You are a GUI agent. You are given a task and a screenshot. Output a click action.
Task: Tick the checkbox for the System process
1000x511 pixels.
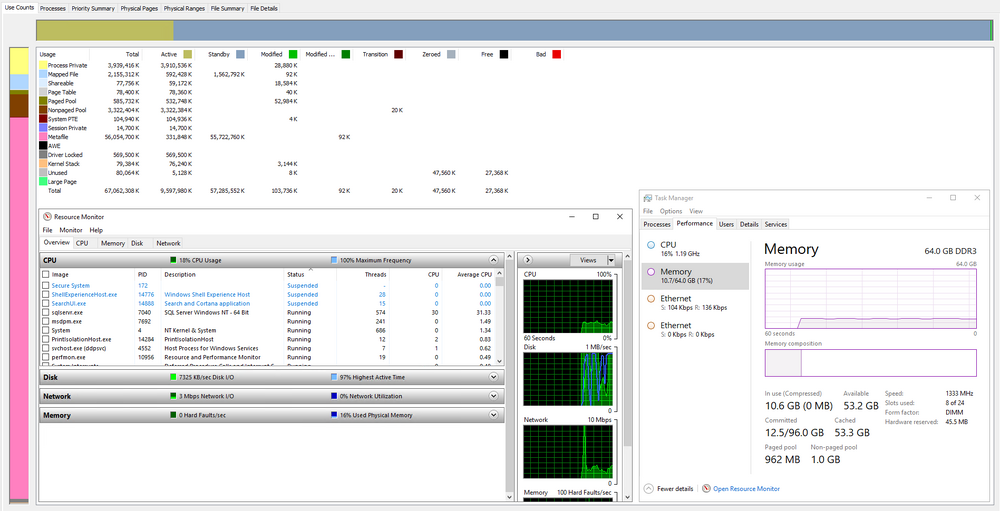tap(45, 330)
